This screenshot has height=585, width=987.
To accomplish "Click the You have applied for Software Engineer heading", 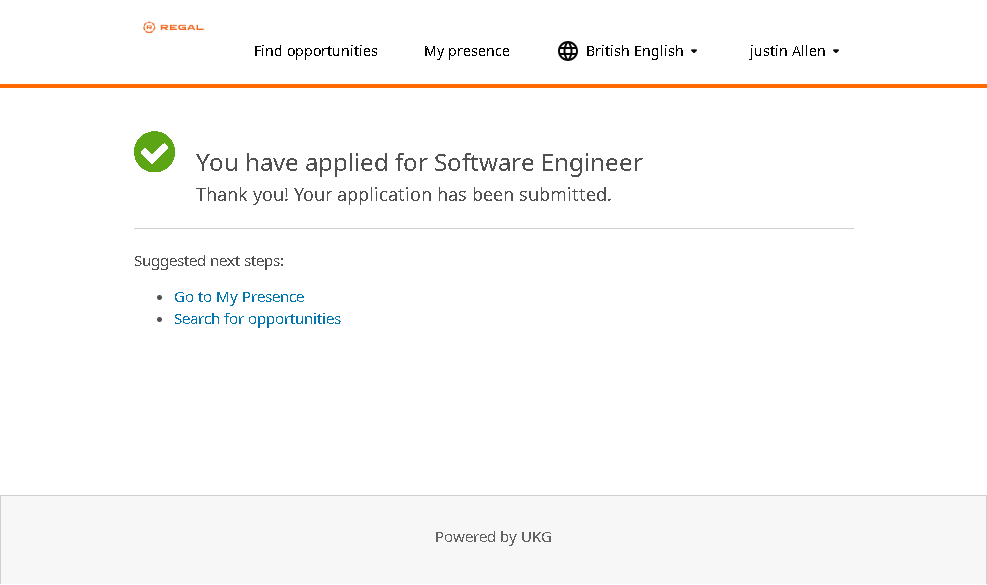I will [419, 162].
